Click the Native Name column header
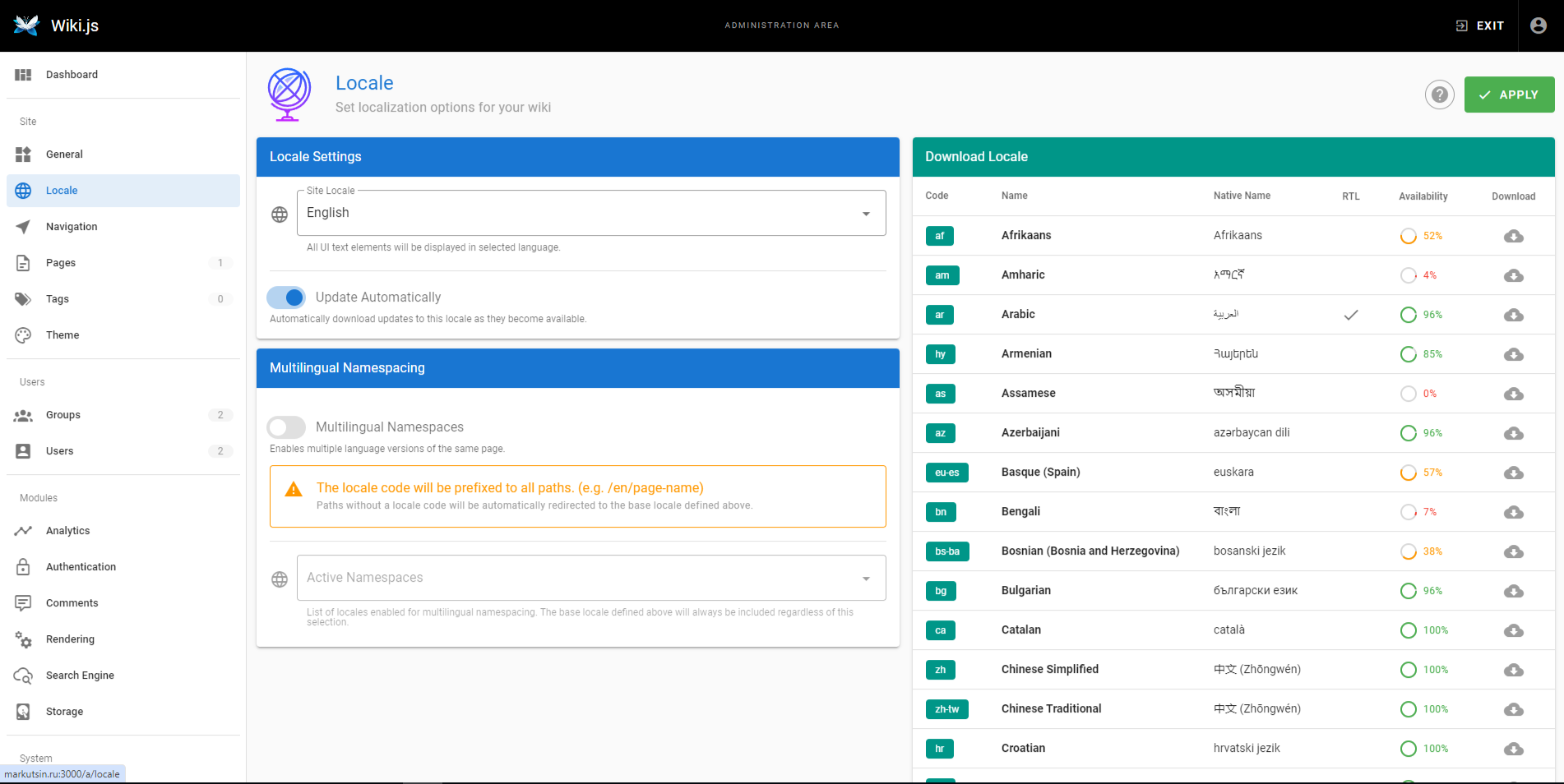 (1242, 196)
